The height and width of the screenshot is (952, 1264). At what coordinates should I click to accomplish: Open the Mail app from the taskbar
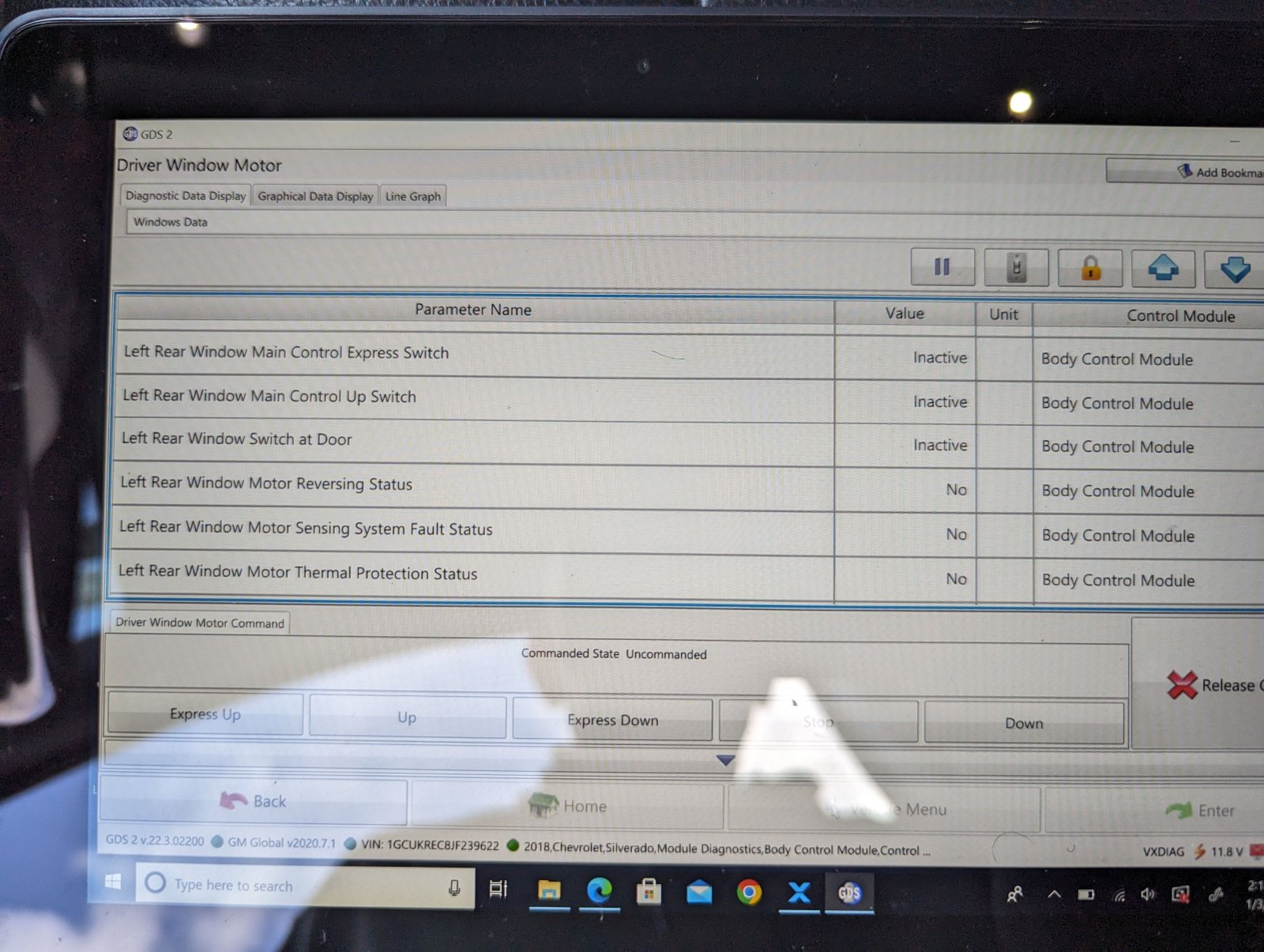[699, 893]
